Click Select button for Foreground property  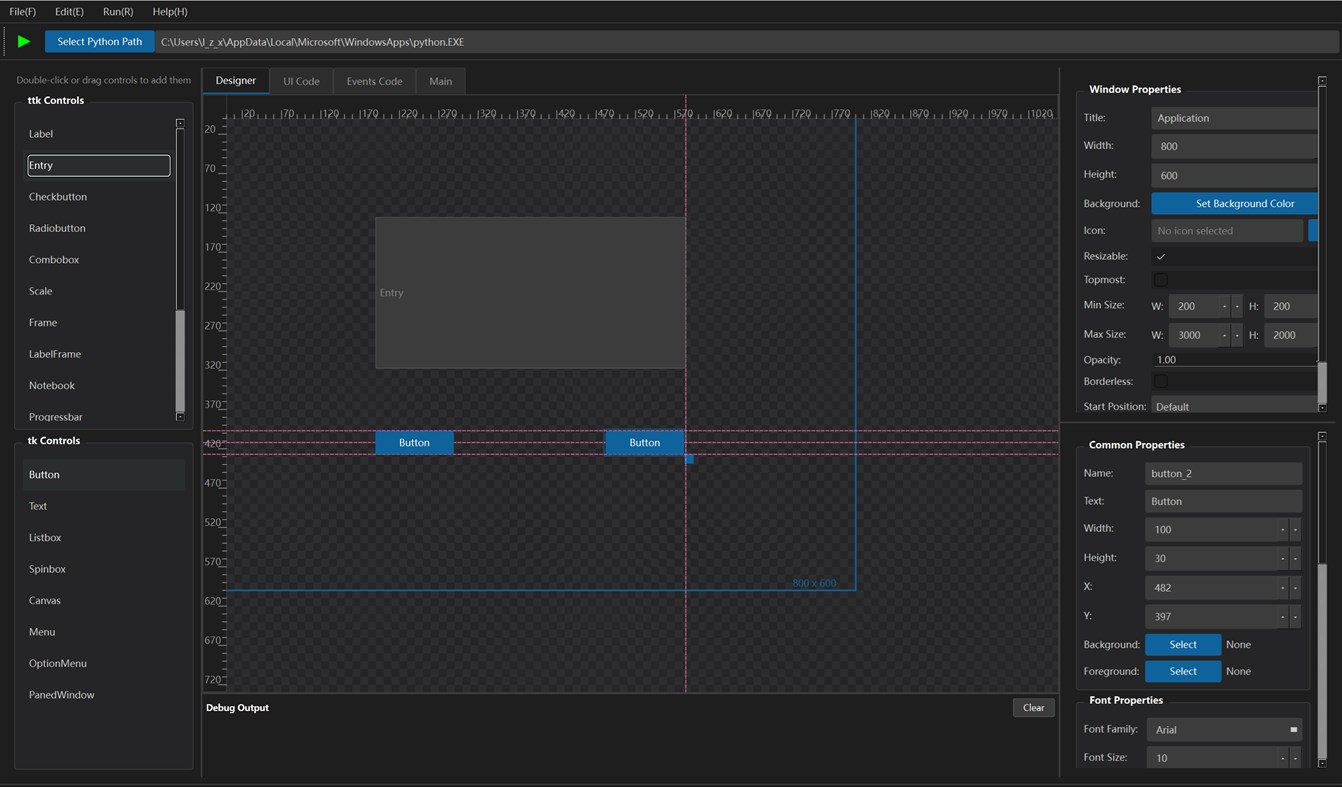1183,671
